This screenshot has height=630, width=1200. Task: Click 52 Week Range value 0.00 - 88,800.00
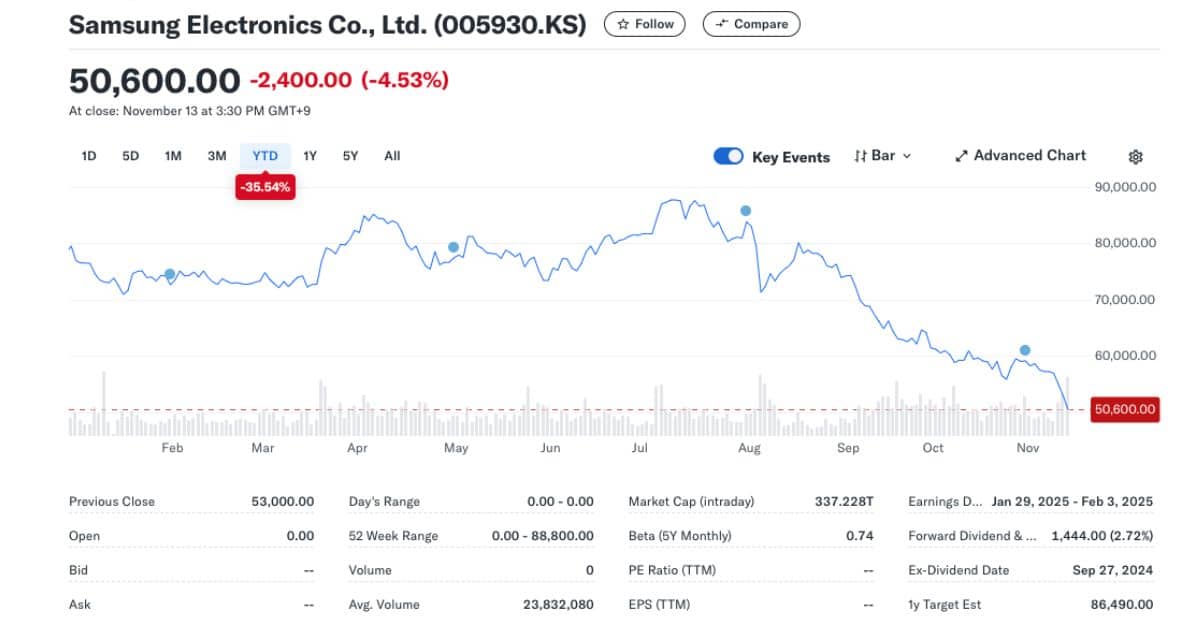click(543, 536)
